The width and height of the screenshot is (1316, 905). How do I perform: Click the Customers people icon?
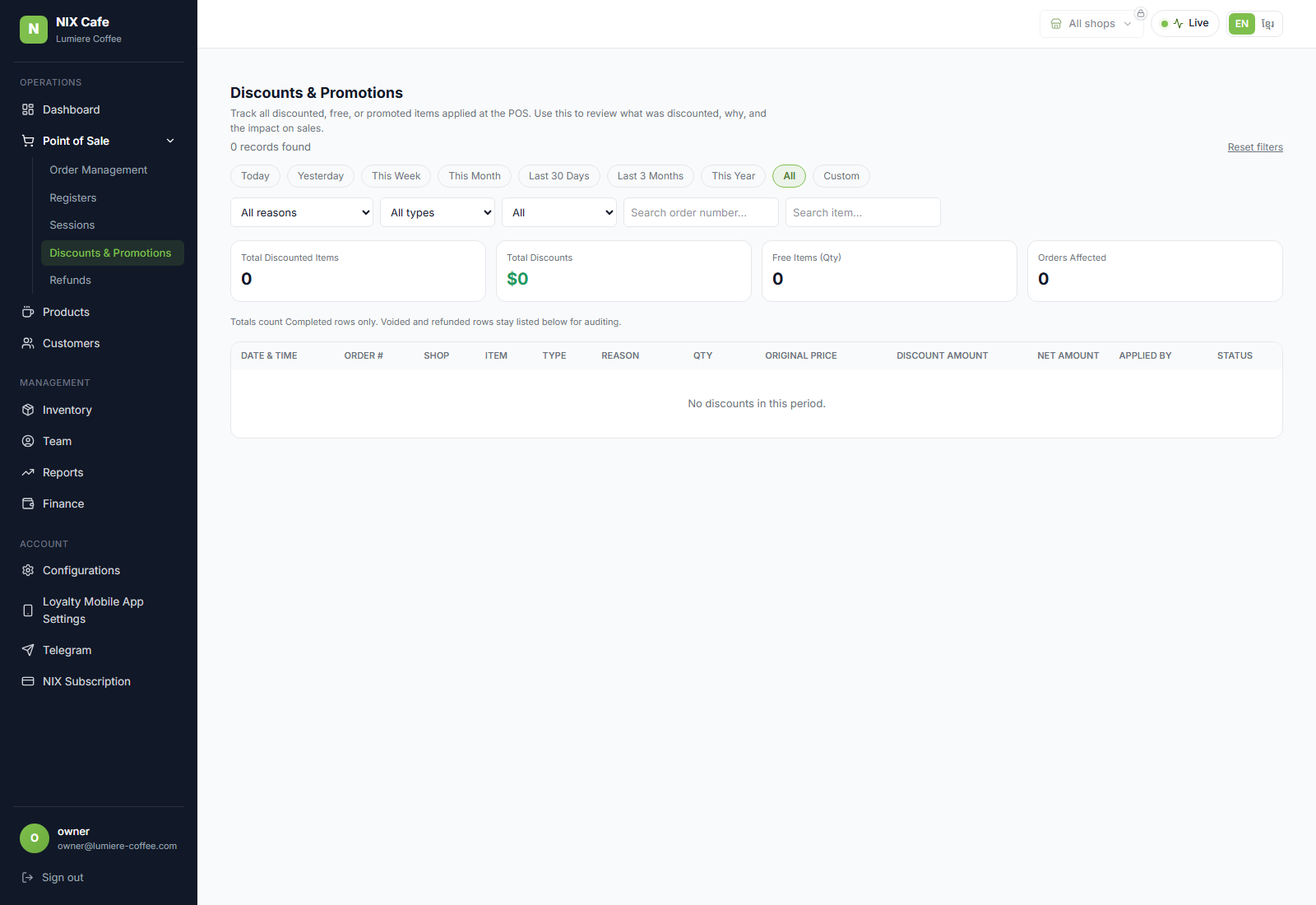click(28, 343)
